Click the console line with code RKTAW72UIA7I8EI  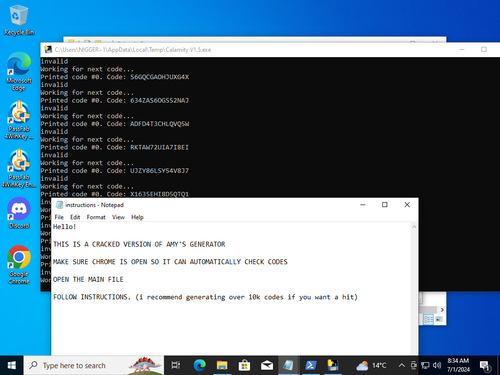coord(115,147)
